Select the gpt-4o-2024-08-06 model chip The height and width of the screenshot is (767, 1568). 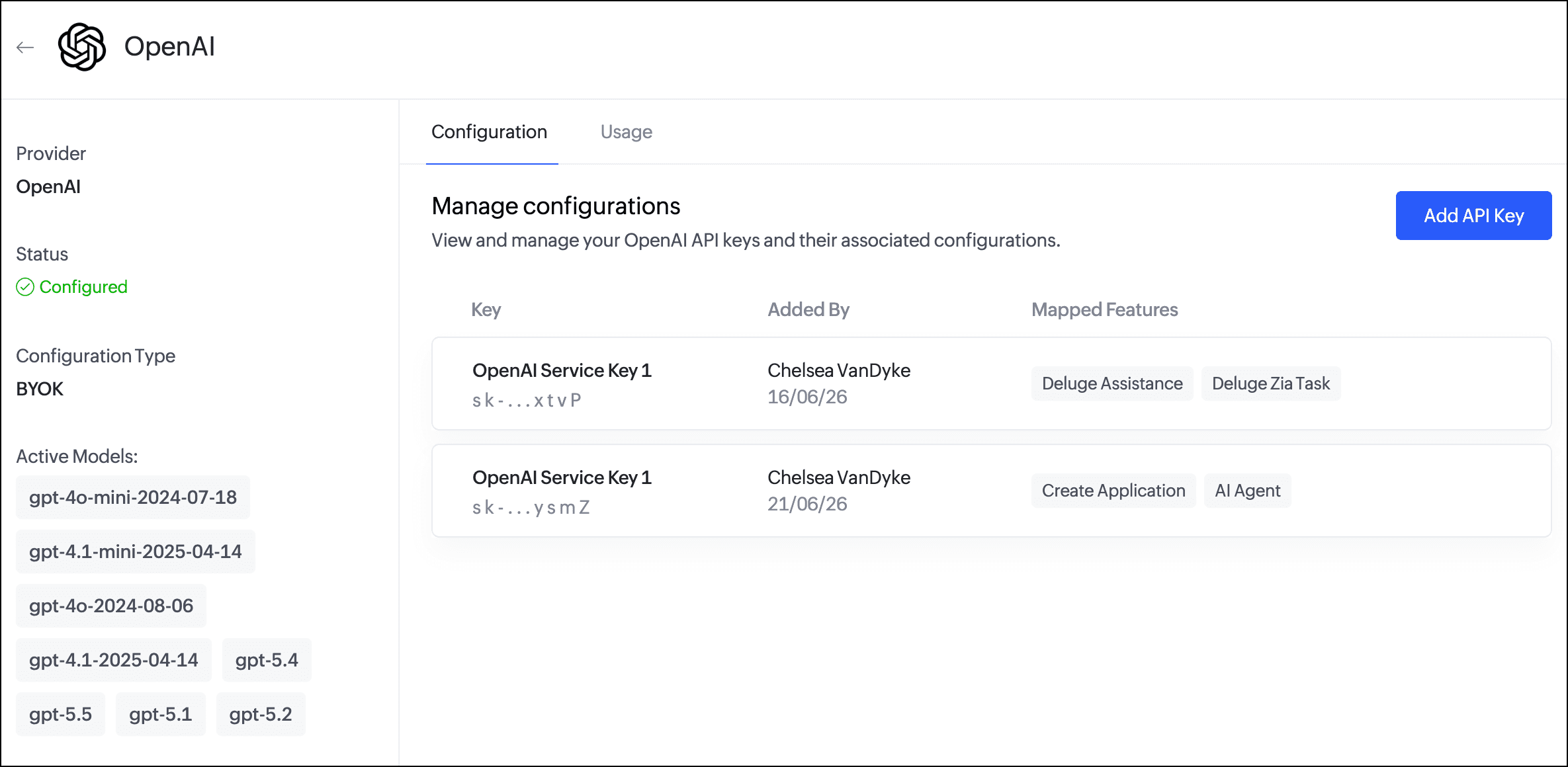coord(111,606)
